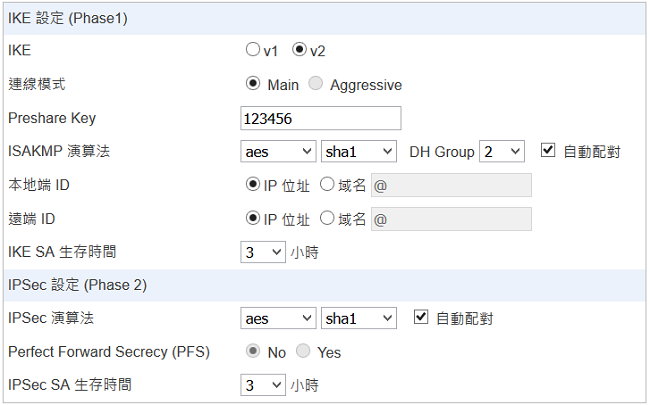The width and height of the screenshot is (650, 405).
Task: Open the DH Group dropdown
Action: tap(502, 151)
